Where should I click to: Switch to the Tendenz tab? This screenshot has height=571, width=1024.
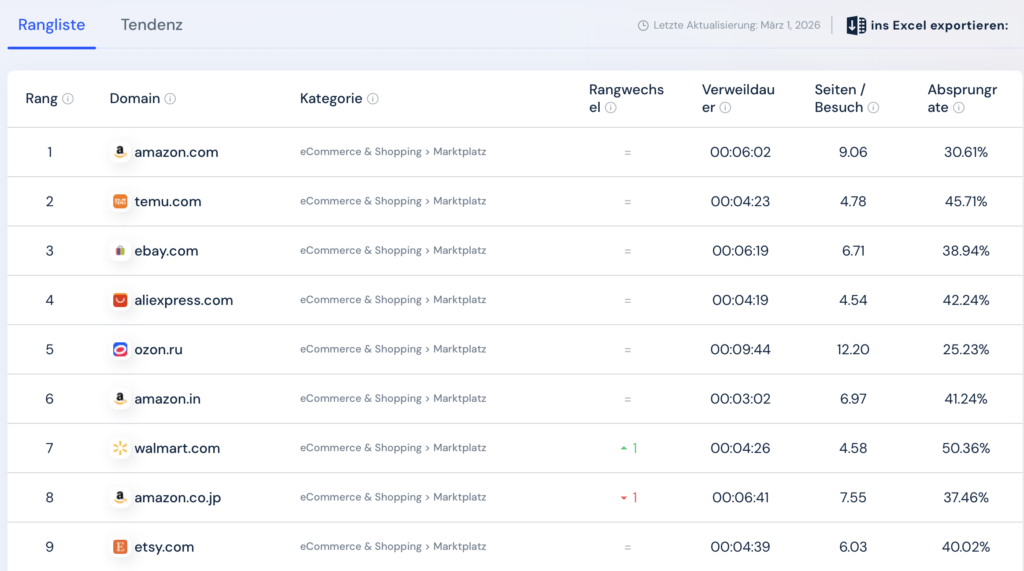pos(152,25)
